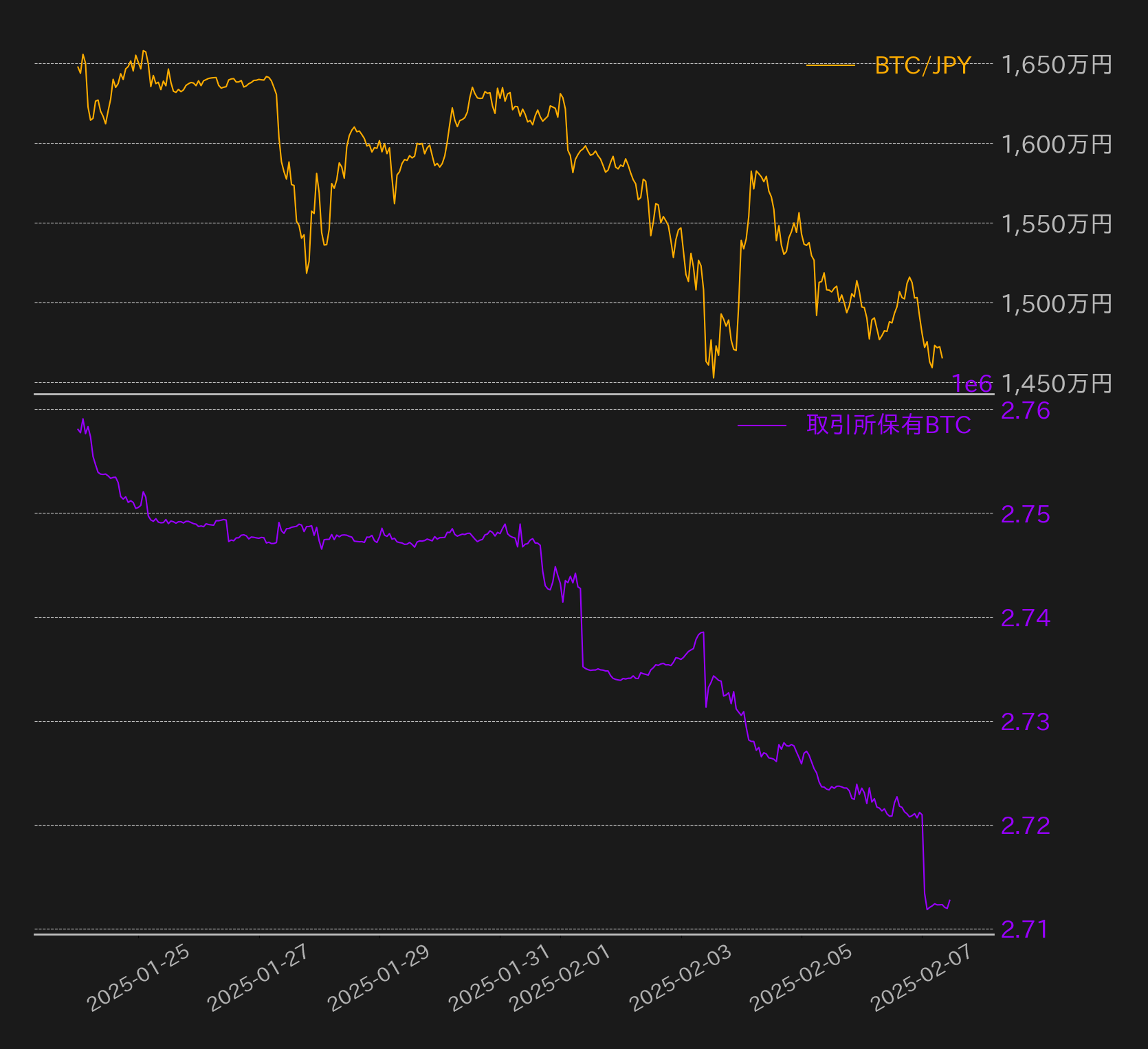The image size is (1148, 1049).
Task: Click the BTC/JPY legend label
Action: (x=923, y=65)
